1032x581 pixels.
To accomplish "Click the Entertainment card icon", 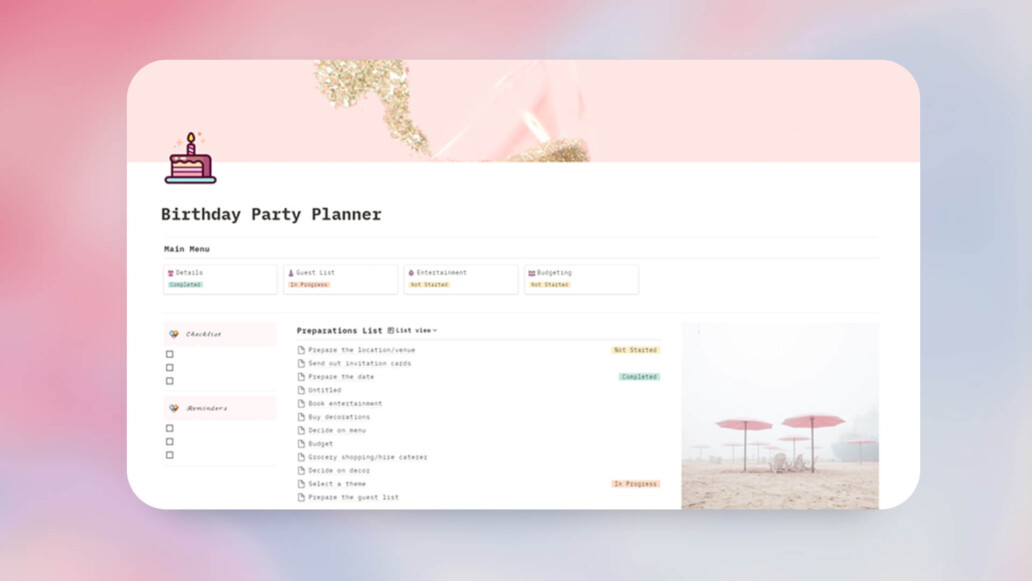I will [411, 272].
